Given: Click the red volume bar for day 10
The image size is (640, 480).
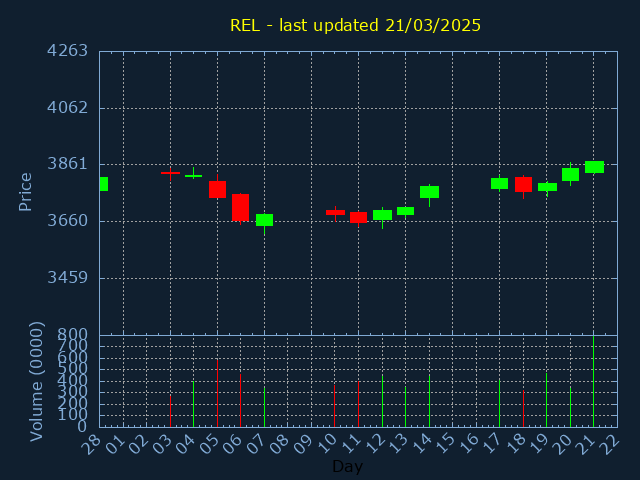Looking at the screenshot, I should (335, 406).
